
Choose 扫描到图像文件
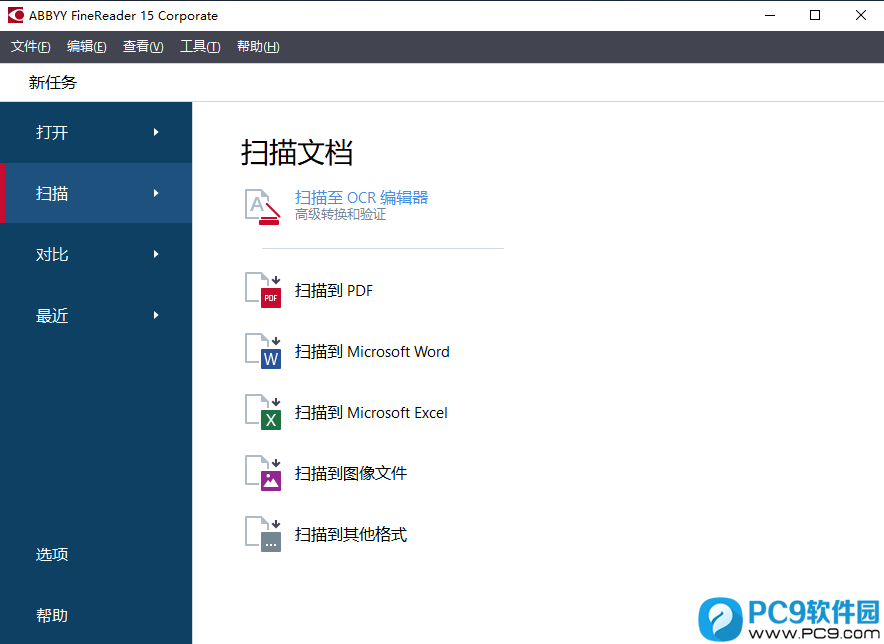click(351, 473)
